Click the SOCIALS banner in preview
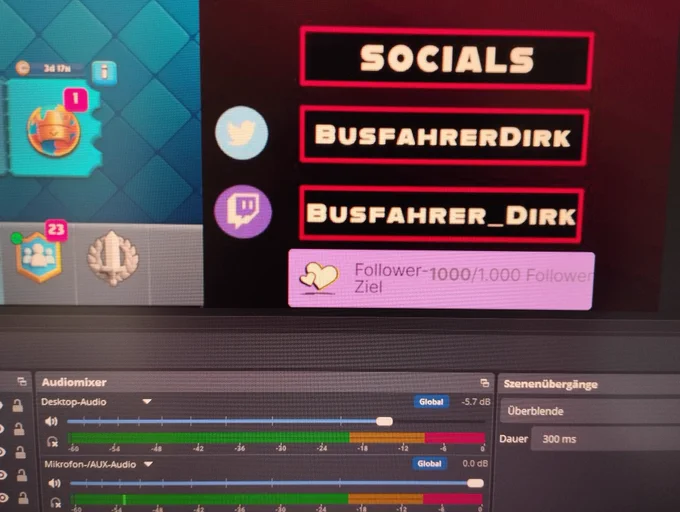 pyautogui.click(x=447, y=59)
